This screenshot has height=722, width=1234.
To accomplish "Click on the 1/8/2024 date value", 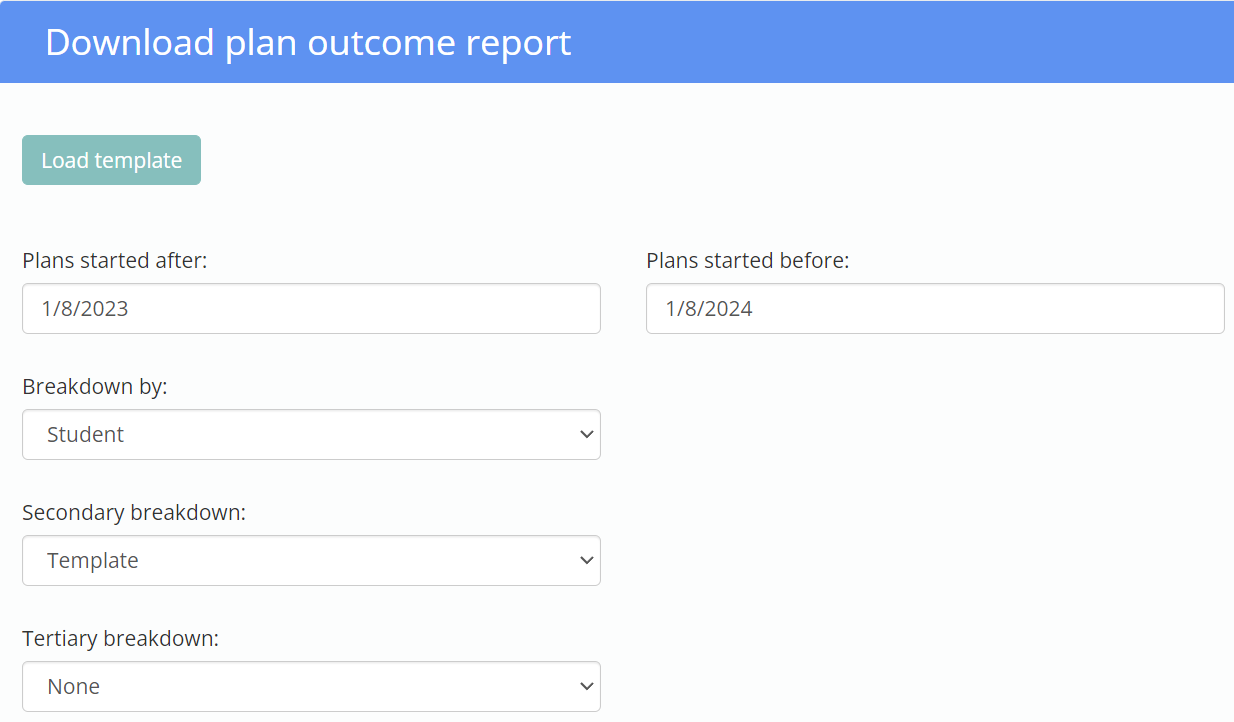I will (709, 309).
